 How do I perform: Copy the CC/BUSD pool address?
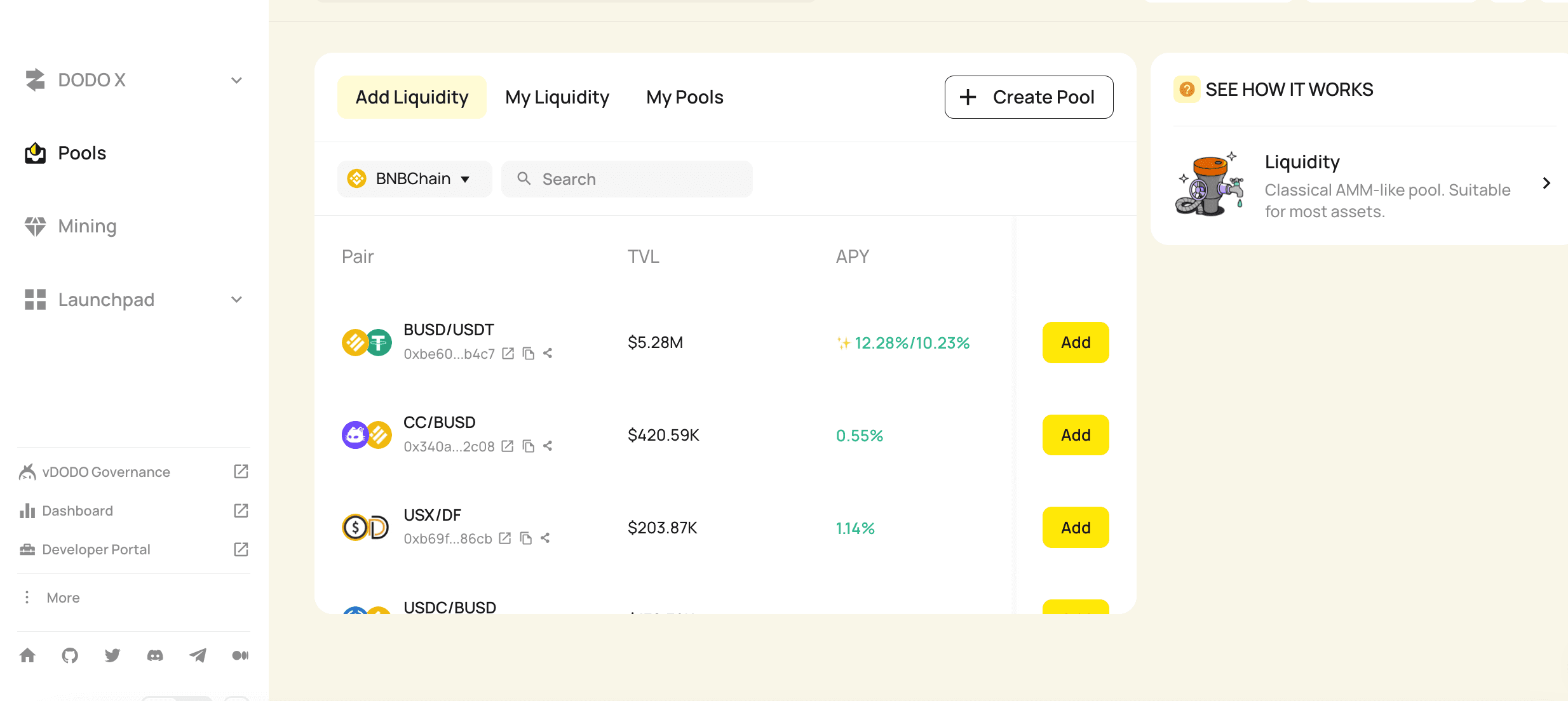(528, 446)
